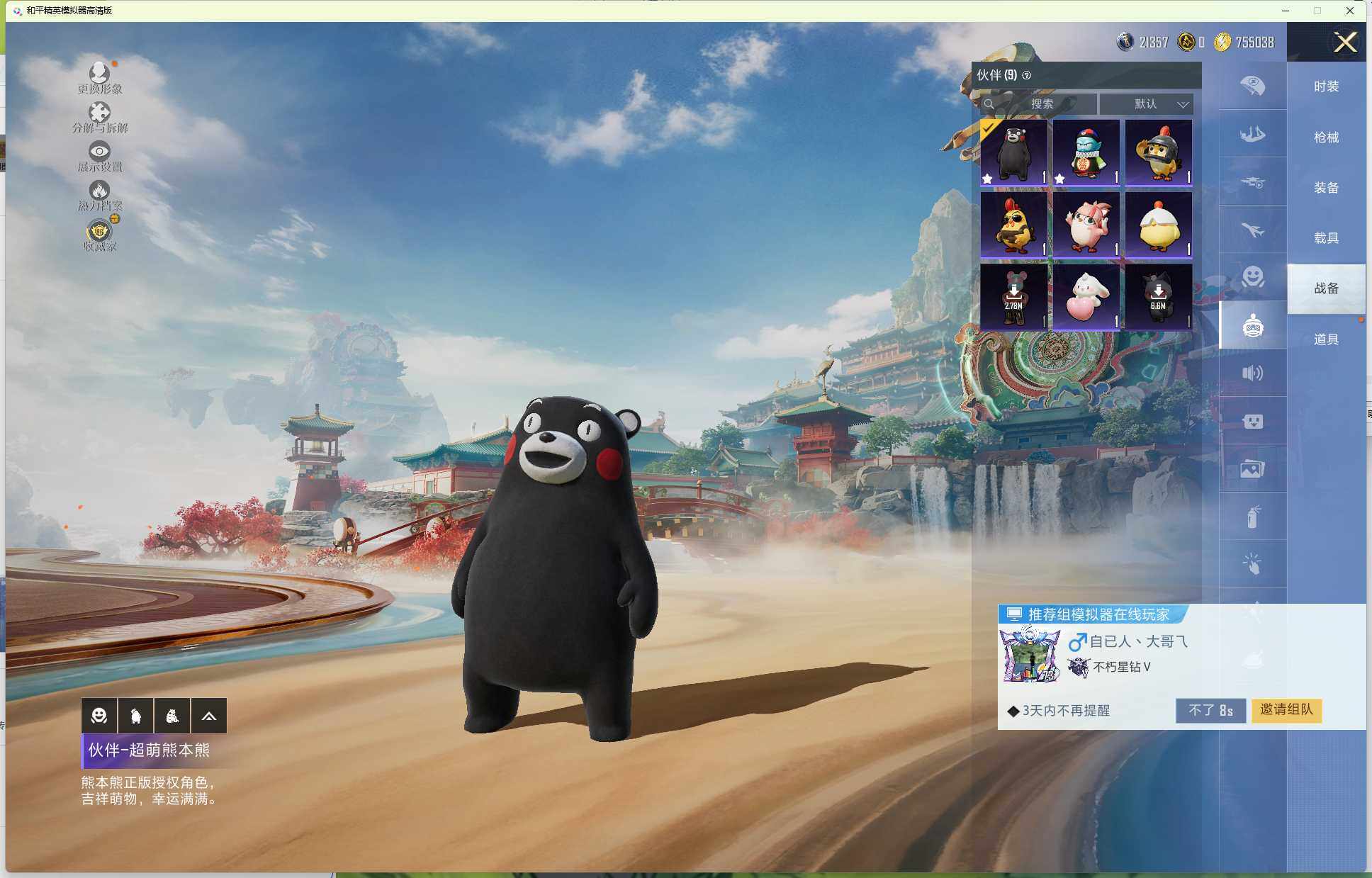Screen dimensions: 1372x878
Task: Click the gold coin icon showing 755038
Action: (1222, 42)
